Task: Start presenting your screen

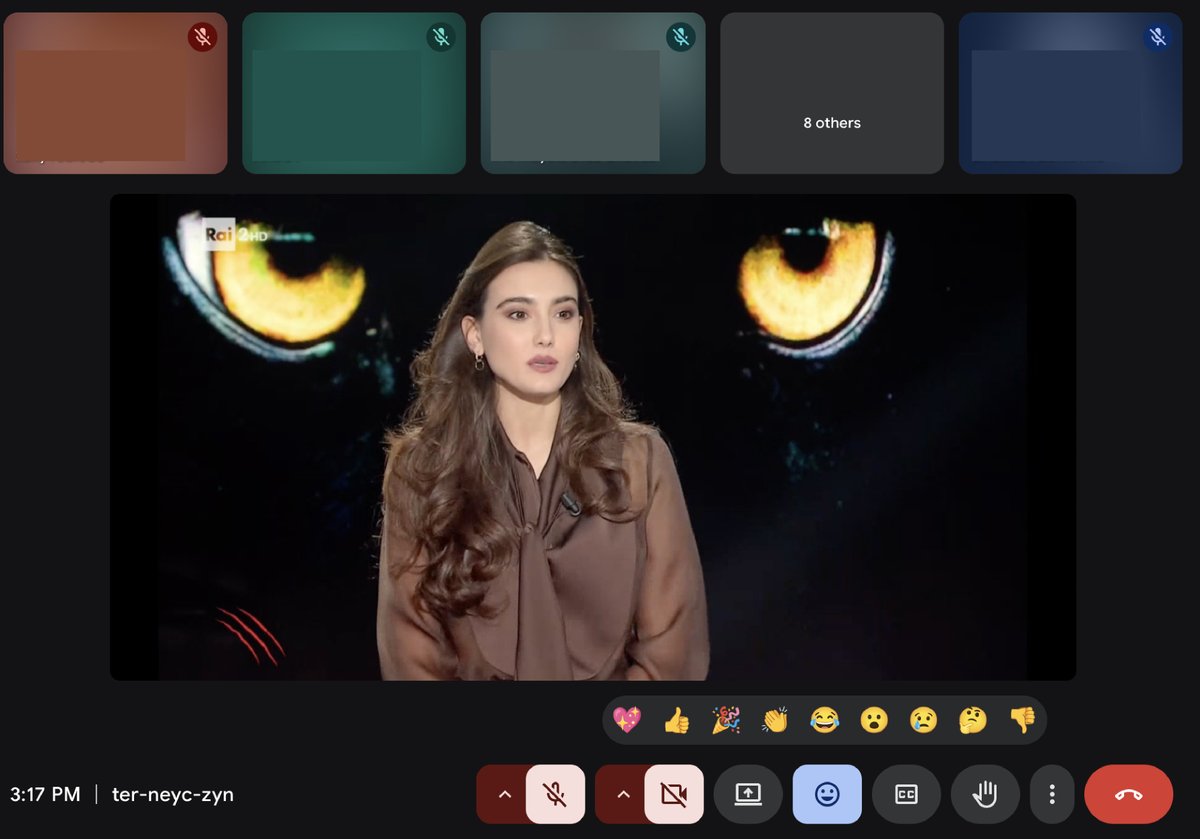Action: click(748, 794)
